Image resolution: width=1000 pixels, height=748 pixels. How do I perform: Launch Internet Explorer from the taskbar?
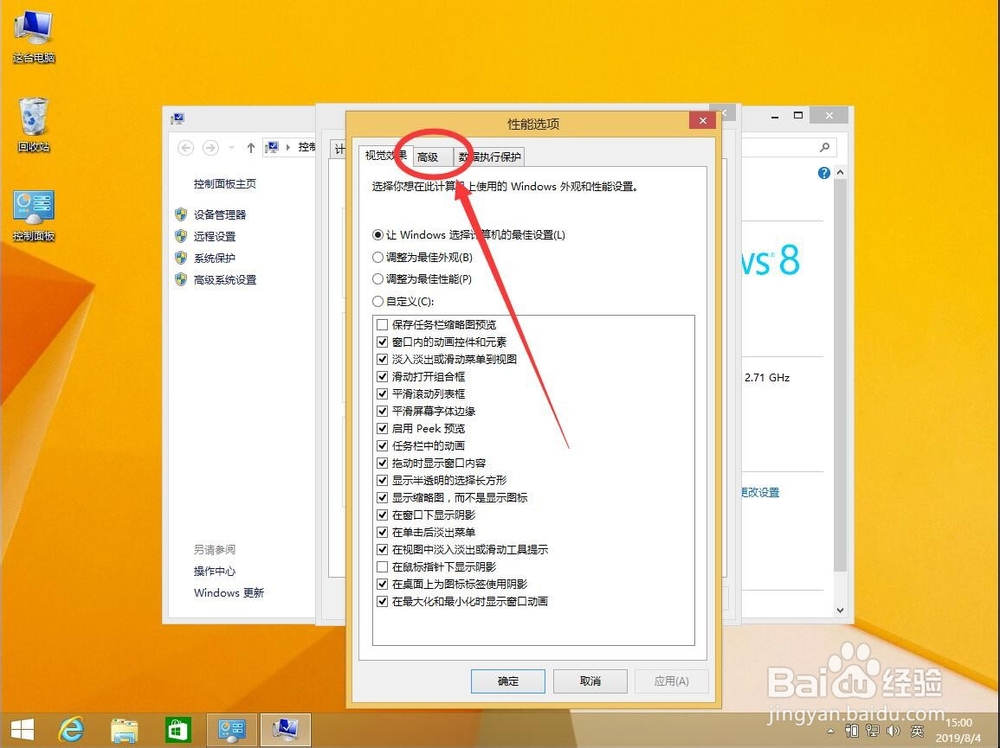pos(70,729)
